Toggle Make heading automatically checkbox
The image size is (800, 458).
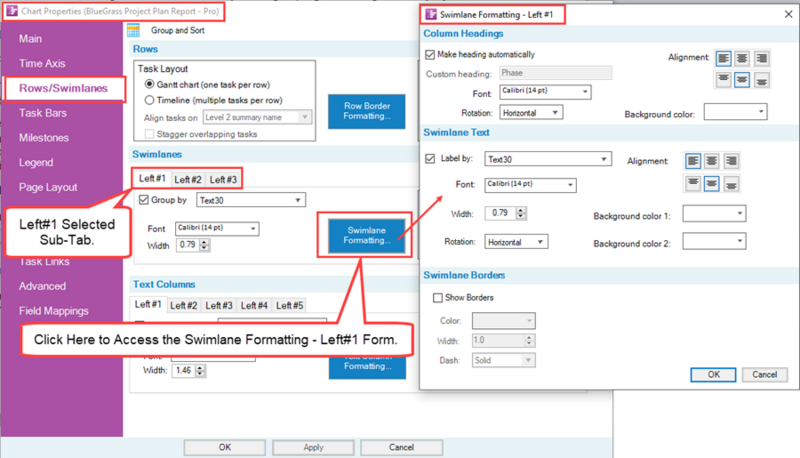click(x=430, y=55)
